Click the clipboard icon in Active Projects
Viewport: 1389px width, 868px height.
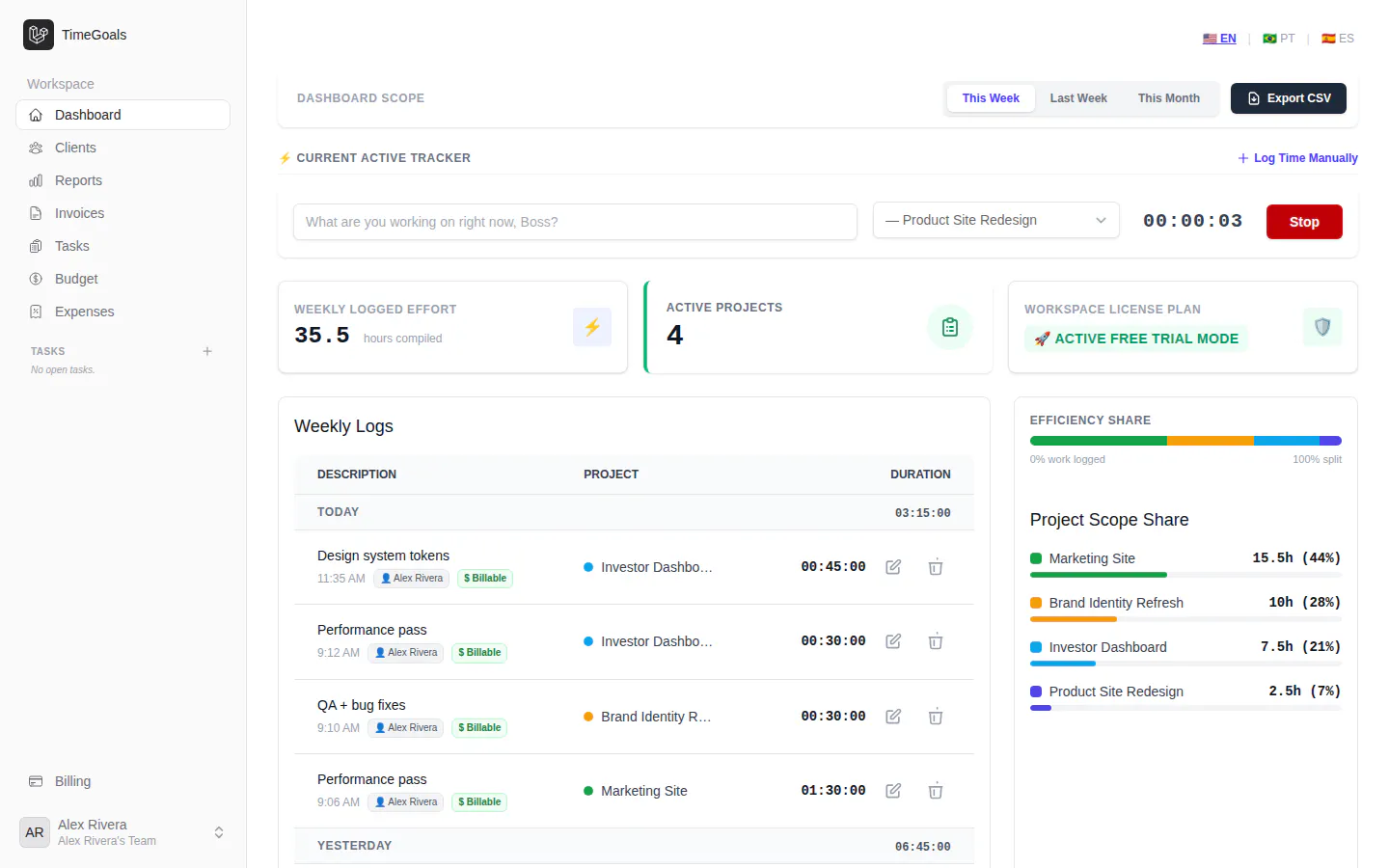tap(950, 327)
